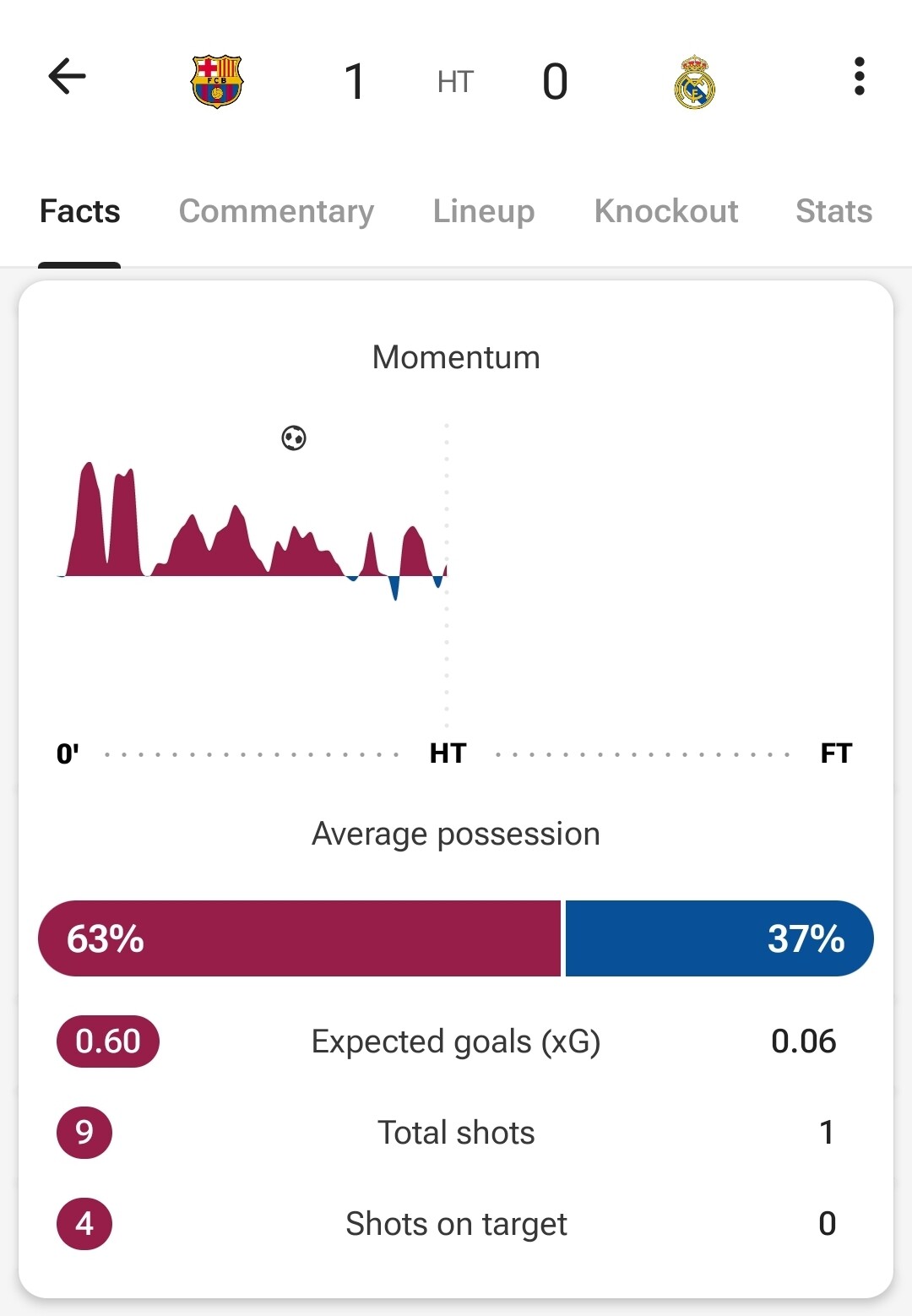Select the Facts tab

[x=80, y=211]
